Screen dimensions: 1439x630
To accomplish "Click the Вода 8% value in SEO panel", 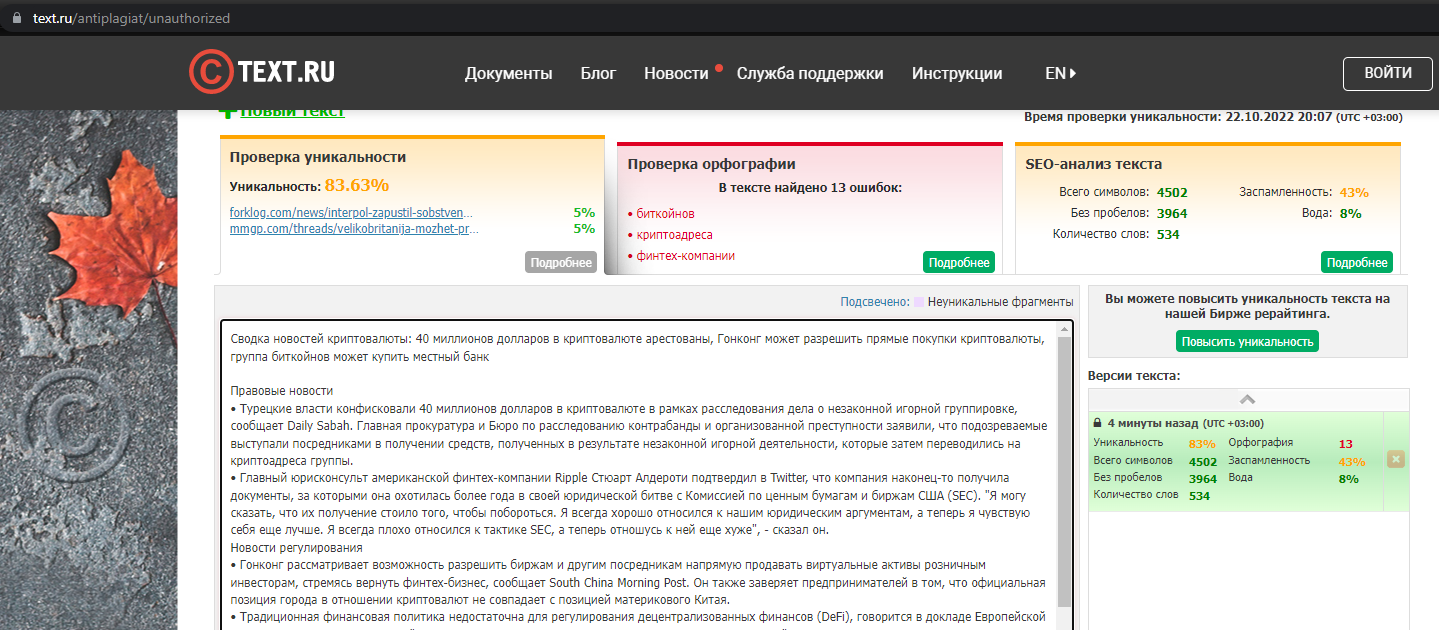I will (x=1350, y=214).
